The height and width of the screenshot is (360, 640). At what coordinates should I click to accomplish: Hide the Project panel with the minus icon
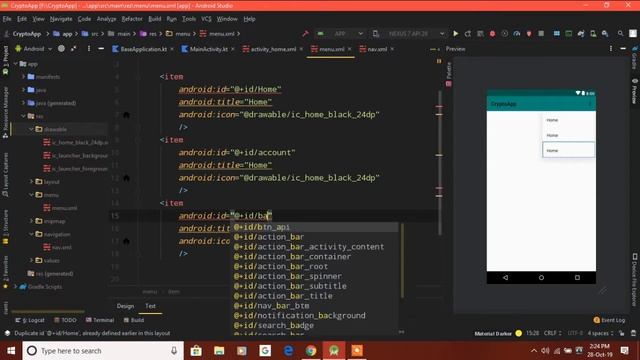tap(101, 49)
